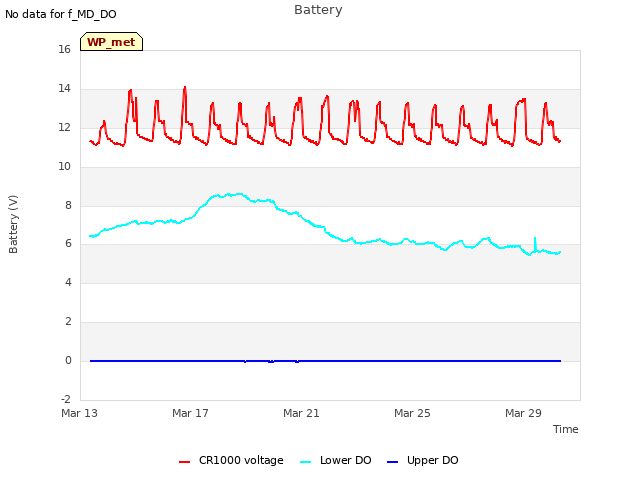Click the 4 y-axis tick label
Image resolution: width=640 pixels, height=480 pixels.
68,282
